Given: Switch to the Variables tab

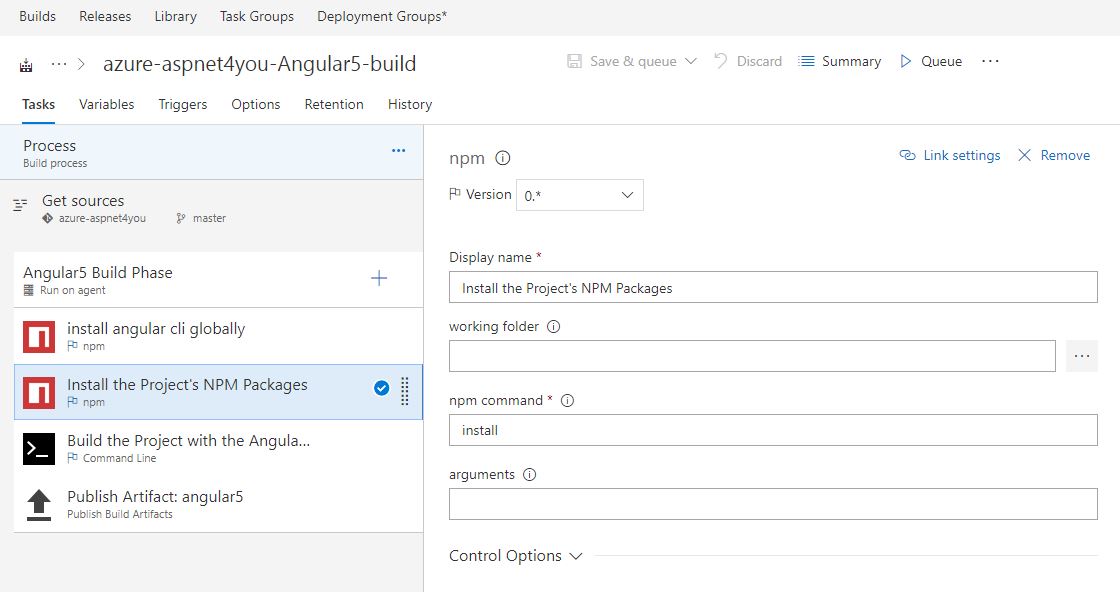Looking at the screenshot, I should pyautogui.click(x=106, y=104).
